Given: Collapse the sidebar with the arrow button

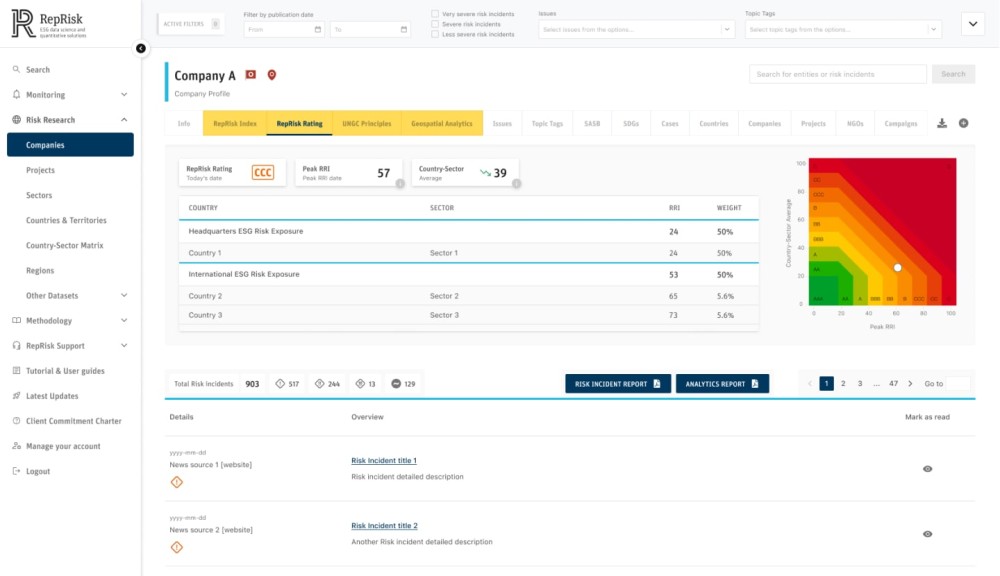Looking at the screenshot, I should pyautogui.click(x=140, y=48).
